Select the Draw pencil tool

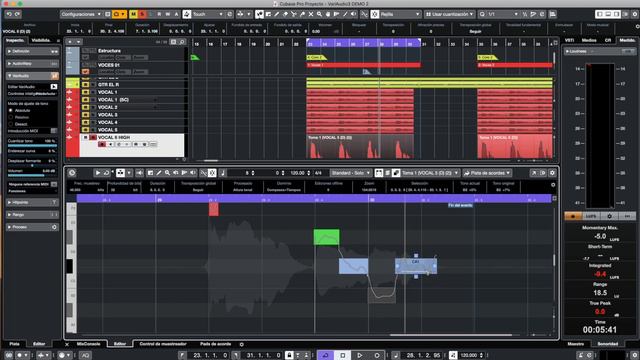[277, 14]
